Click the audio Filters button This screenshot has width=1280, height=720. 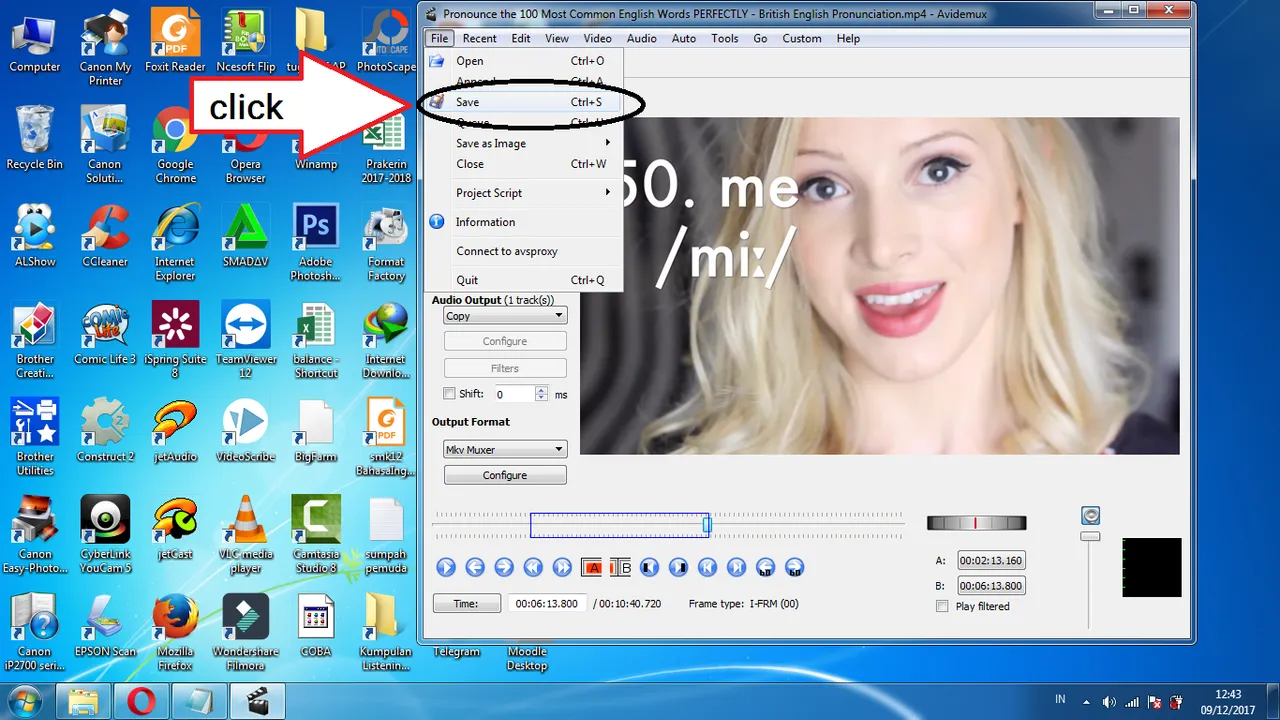pyautogui.click(x=505, y=368)
